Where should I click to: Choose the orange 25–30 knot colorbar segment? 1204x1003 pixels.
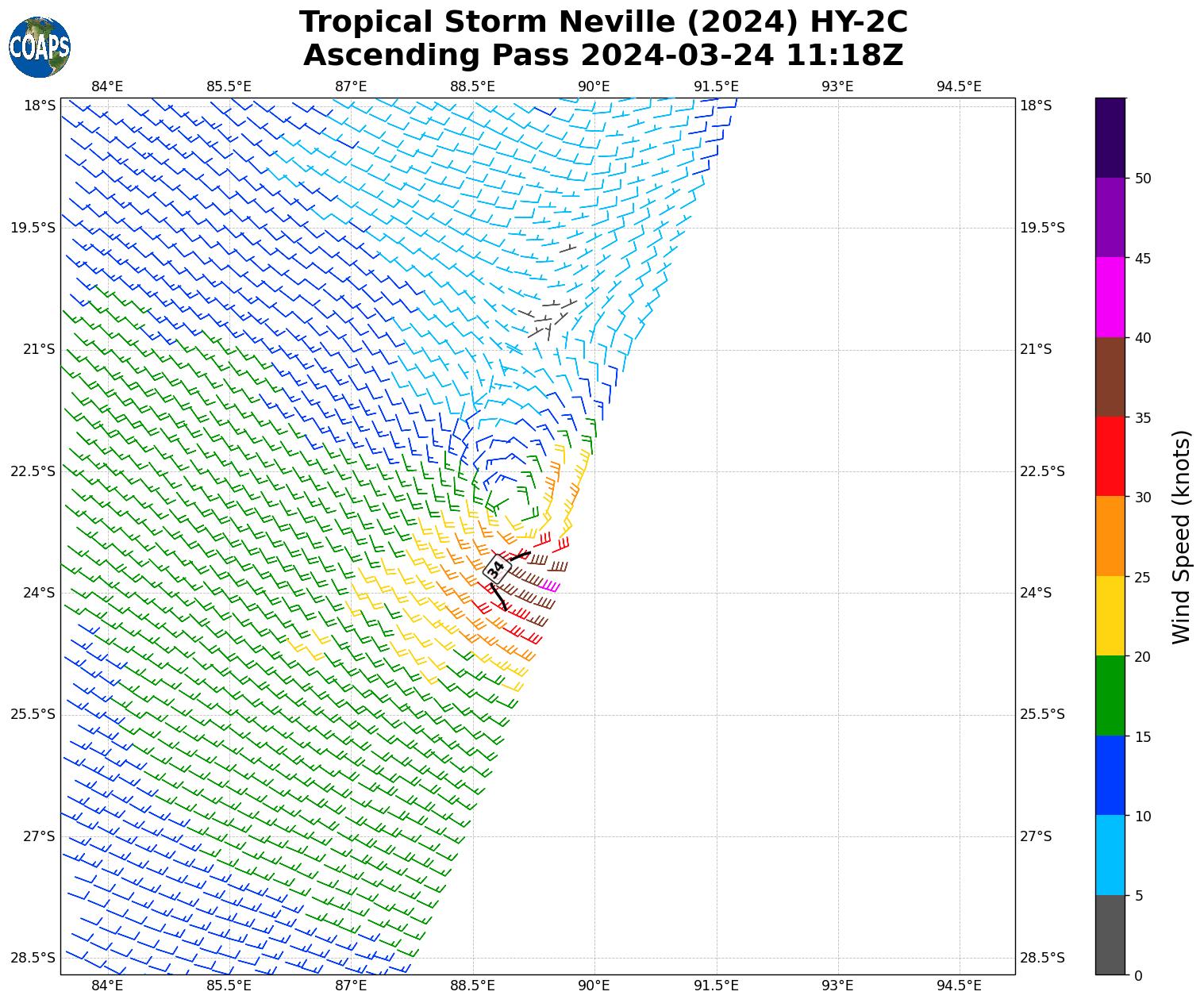point(1110,536)
